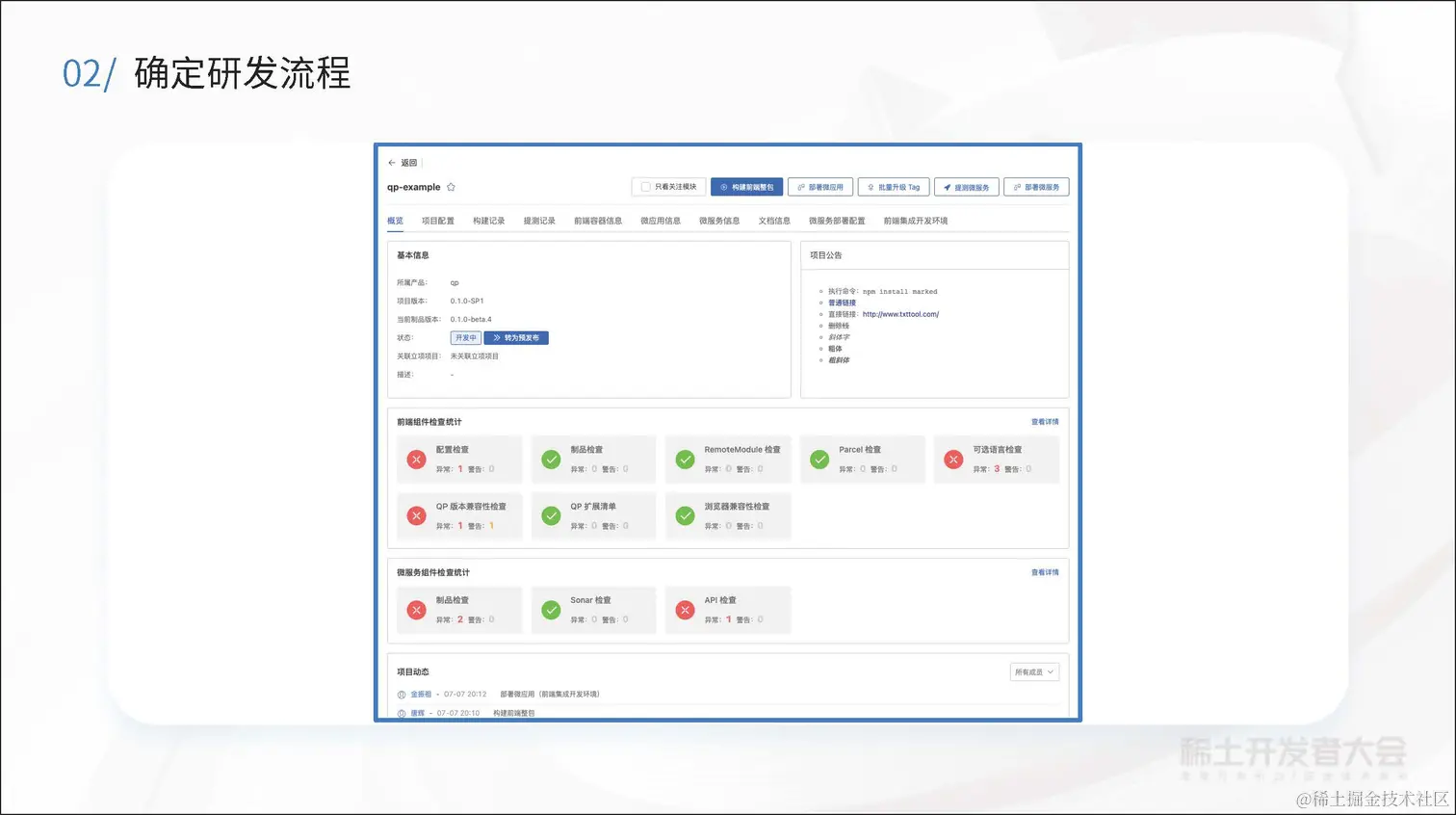Click the 返回 back link

pos(409,163)
